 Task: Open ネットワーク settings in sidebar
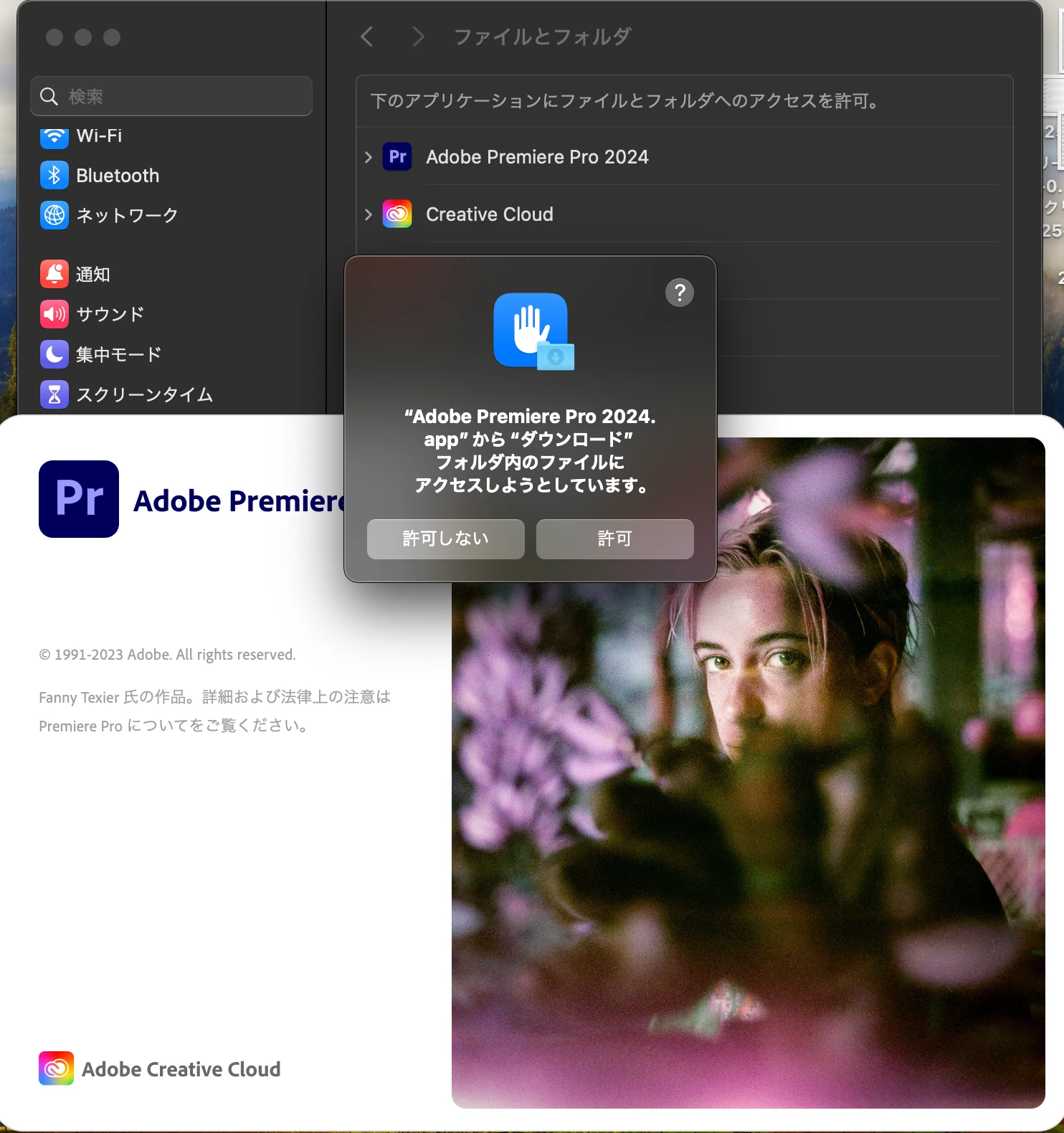click(x=127, y=215)
